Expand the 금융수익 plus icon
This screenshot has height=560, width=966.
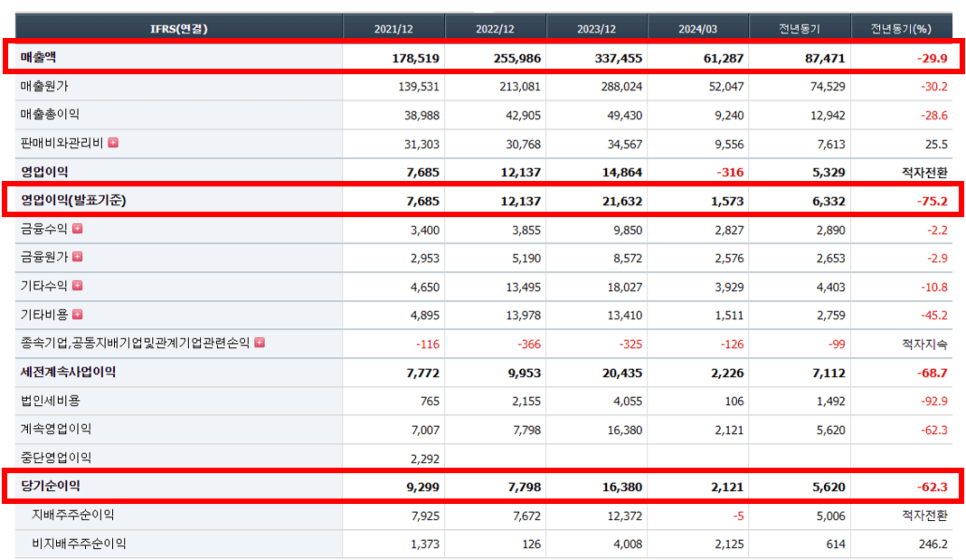pyautogui.click(x=78, y=229)
